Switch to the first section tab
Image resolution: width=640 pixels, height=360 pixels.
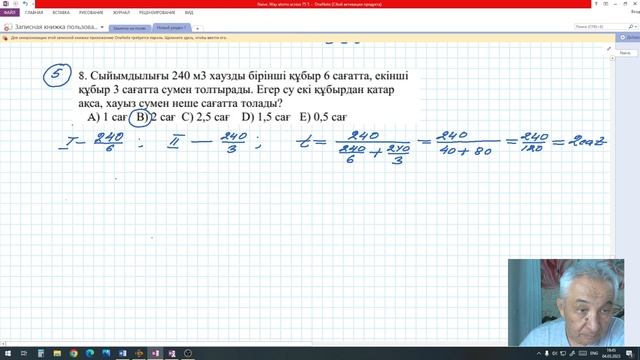[x=129, y=28]
